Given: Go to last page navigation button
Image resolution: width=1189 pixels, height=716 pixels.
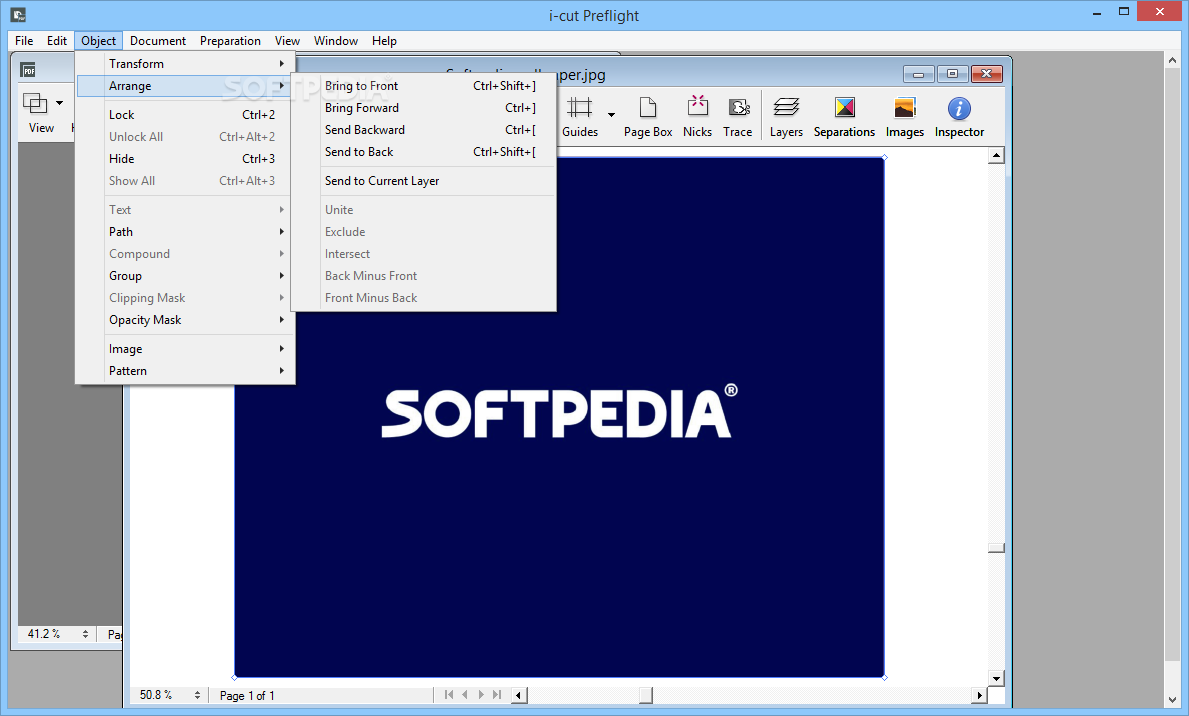Looking at the screenshot, I should point(497,694).
